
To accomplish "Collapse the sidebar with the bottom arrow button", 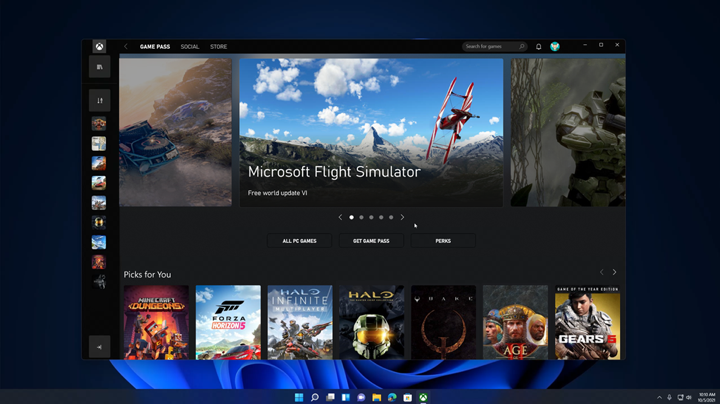I will coord(100,347).
